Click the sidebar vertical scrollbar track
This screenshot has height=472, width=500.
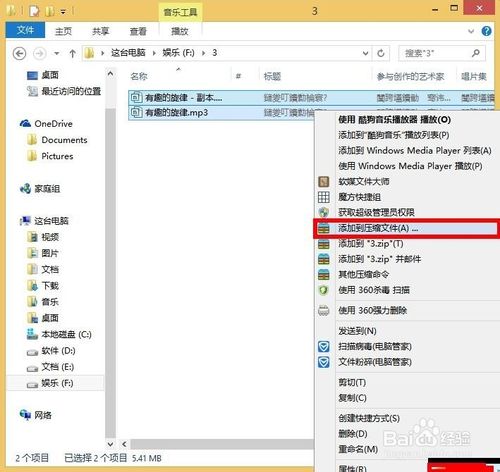[110, 258]
